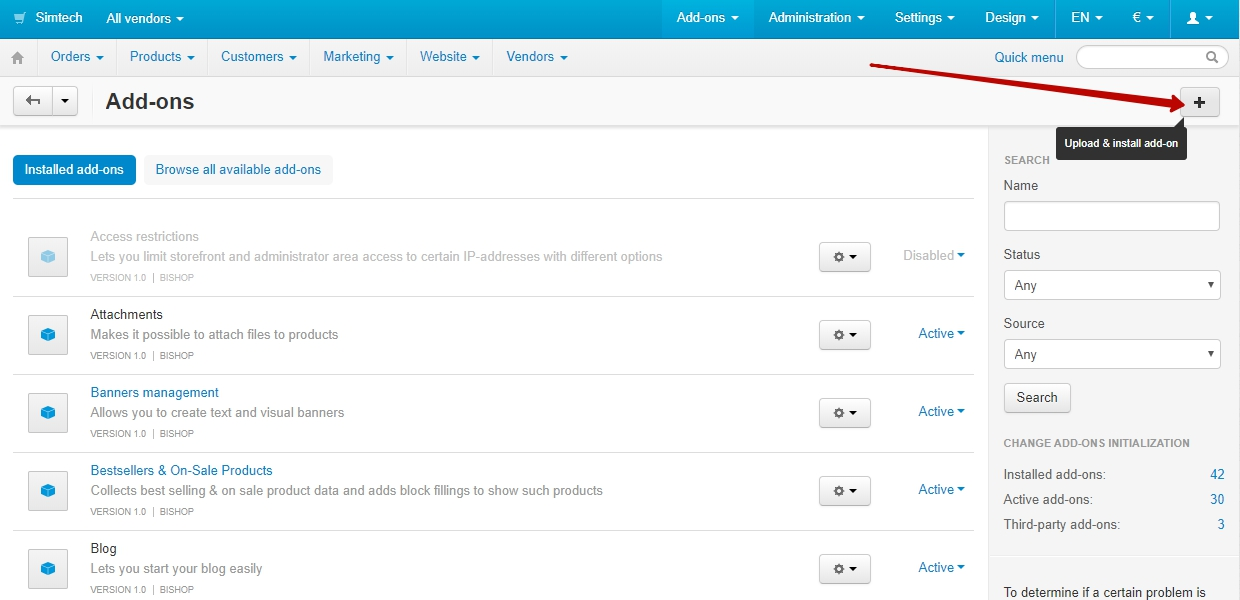Screen dimensions: 1240x600
Task: Change Disabled status of Access restrictions
Action: pos(934,255)
